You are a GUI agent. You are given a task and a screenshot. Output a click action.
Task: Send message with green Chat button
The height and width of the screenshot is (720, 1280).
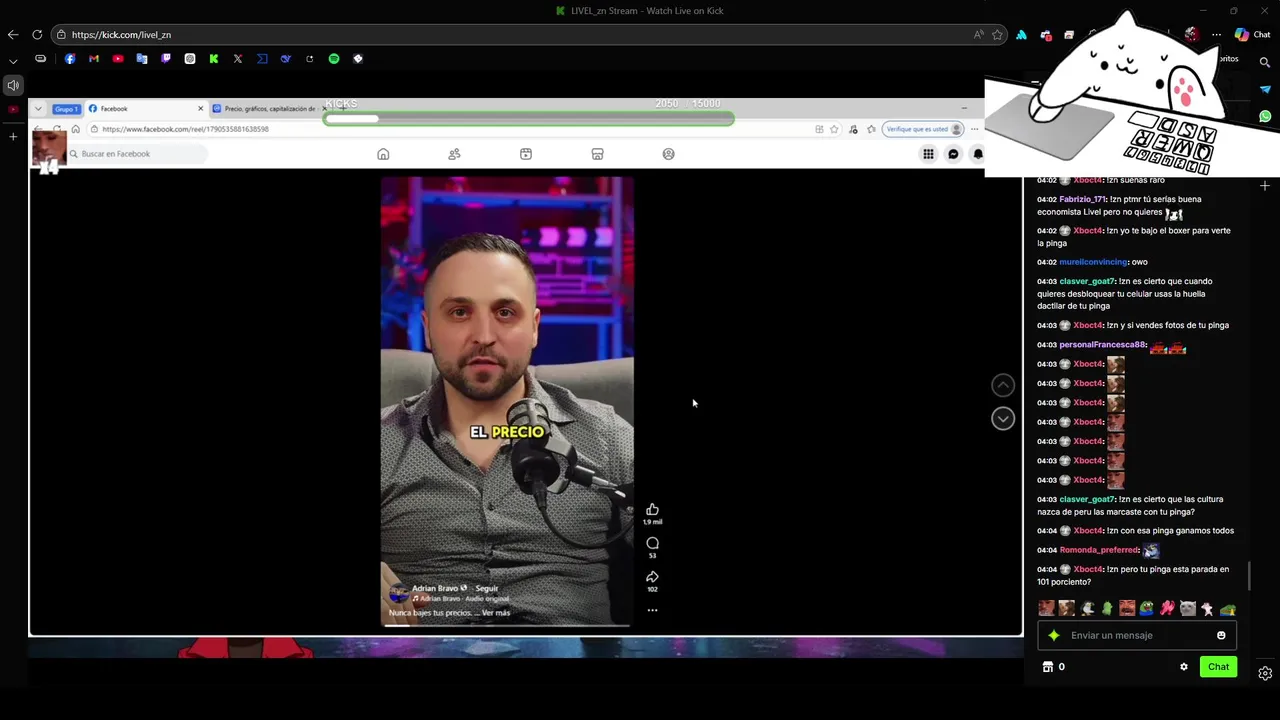click(1218, 667)
